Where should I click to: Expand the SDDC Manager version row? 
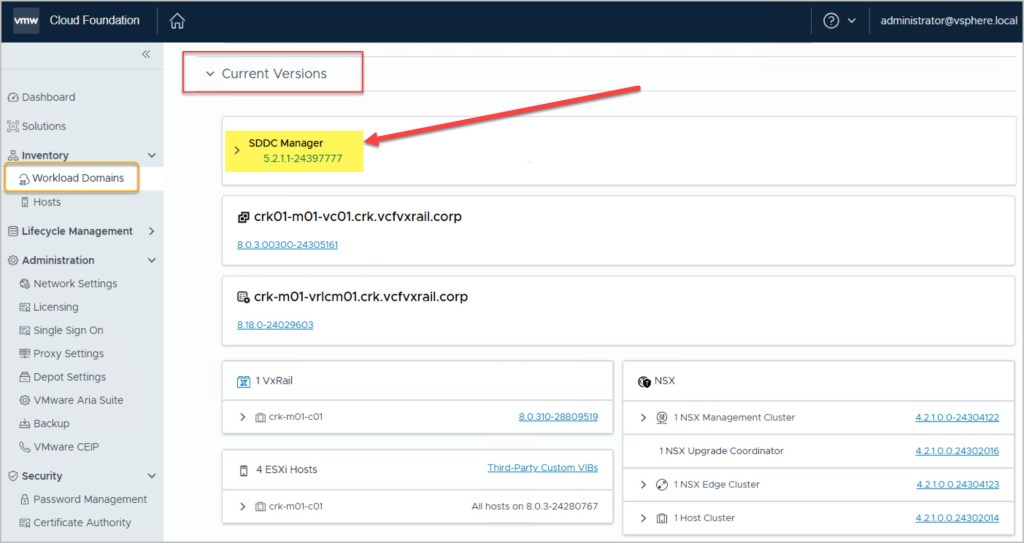(x=237, y=150)
